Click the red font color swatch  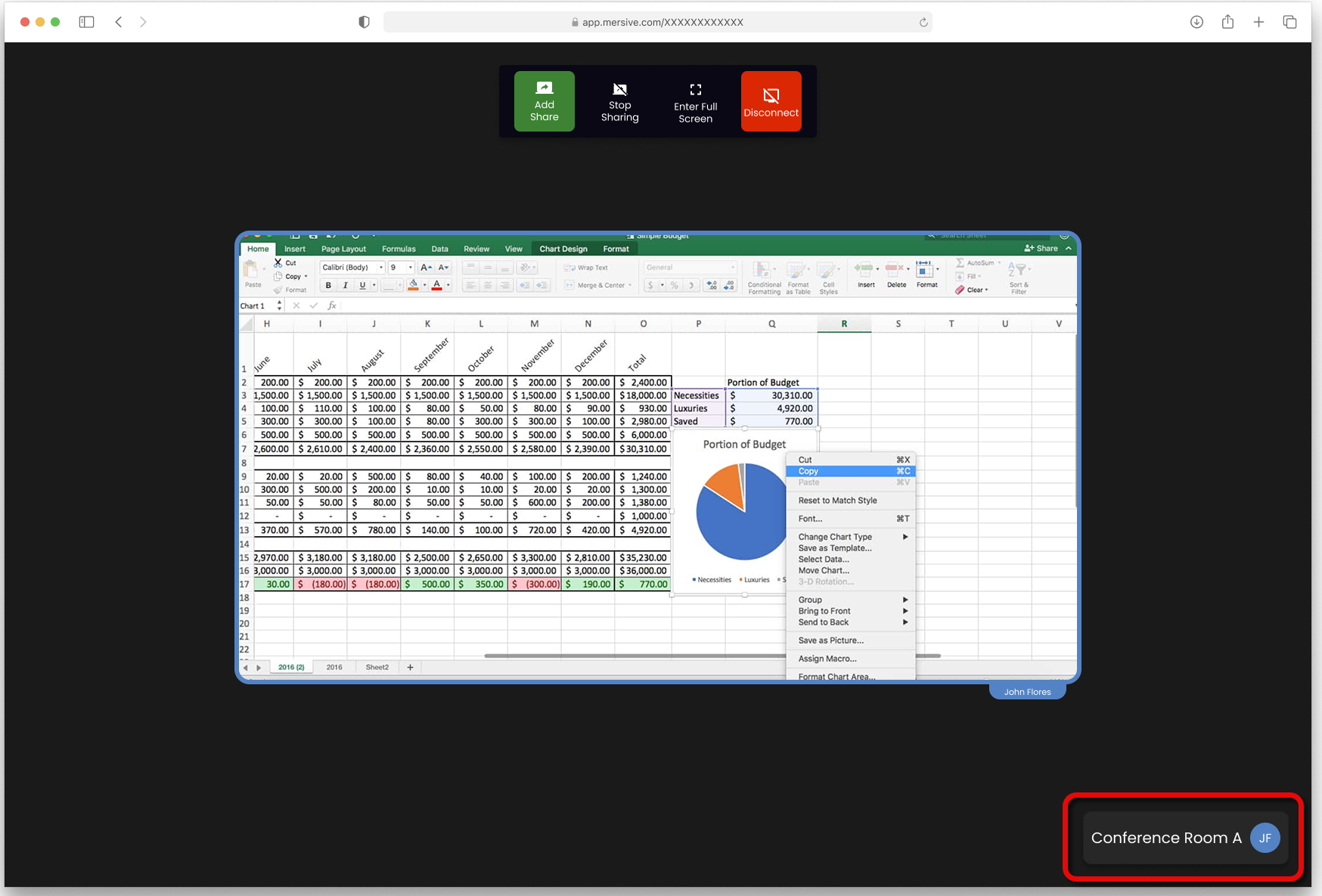click(436, 285)
